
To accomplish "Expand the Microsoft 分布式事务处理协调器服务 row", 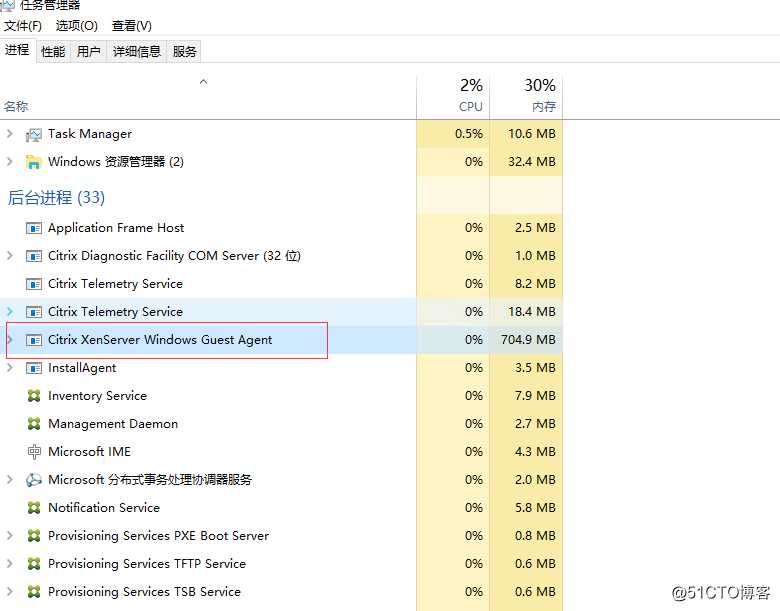I will pos(9,480).
